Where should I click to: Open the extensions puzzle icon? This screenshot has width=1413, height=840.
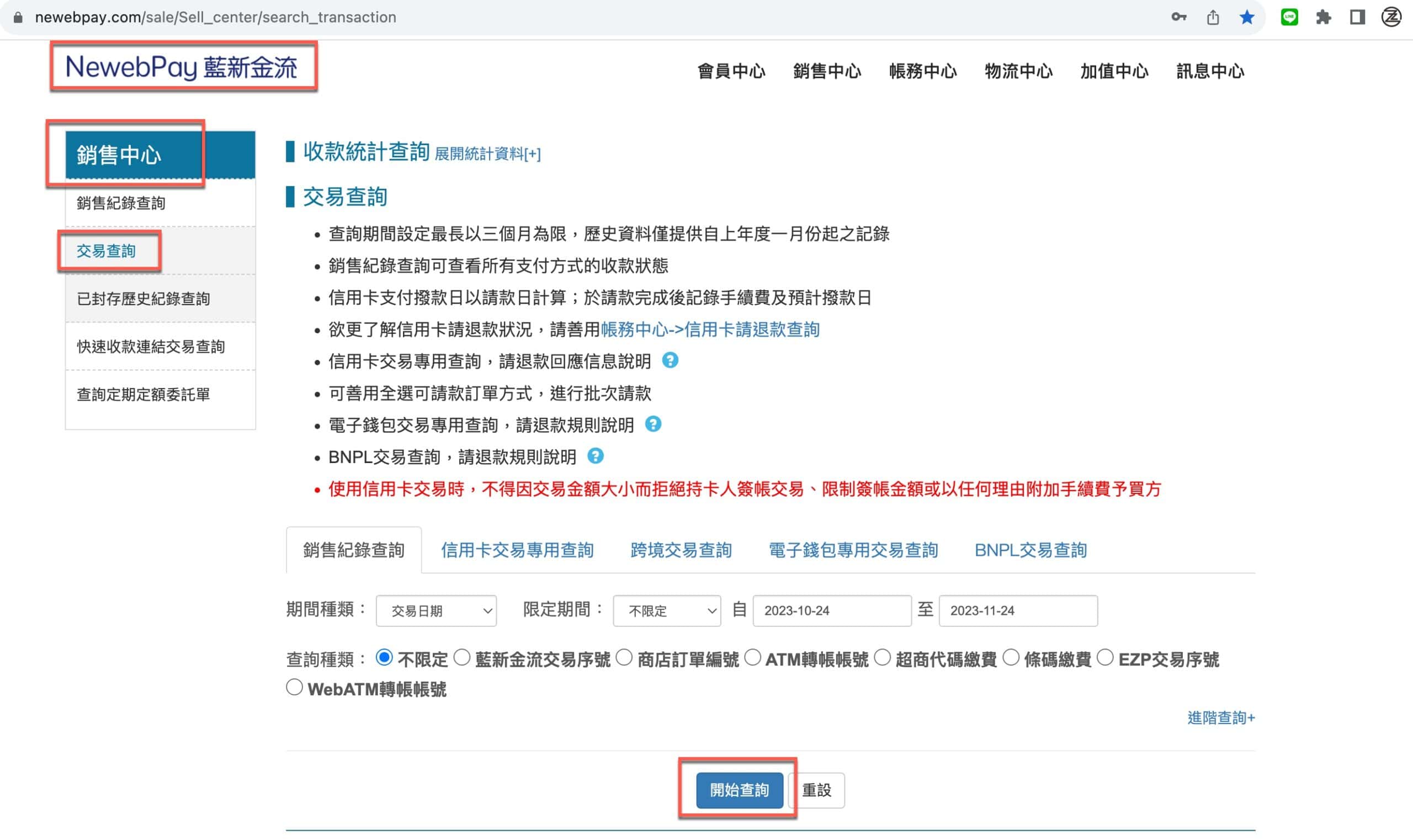[x=1323, y=17]
